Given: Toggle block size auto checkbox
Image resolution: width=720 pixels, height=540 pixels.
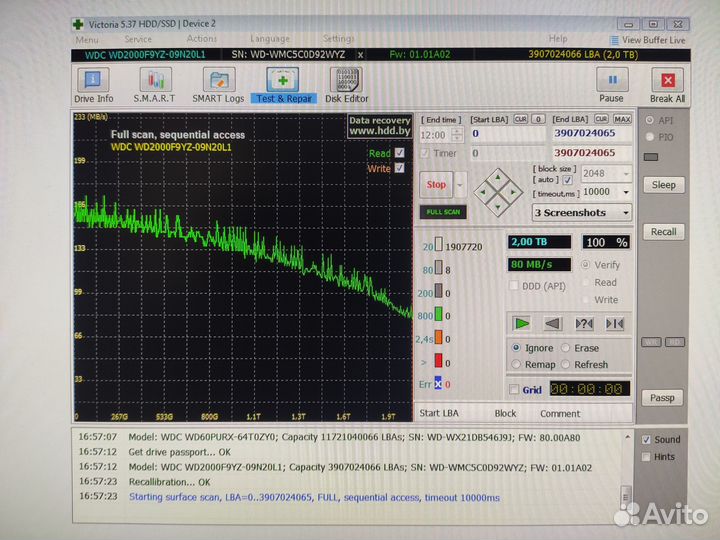Looking at the screenshot, I should pos(568,180).
